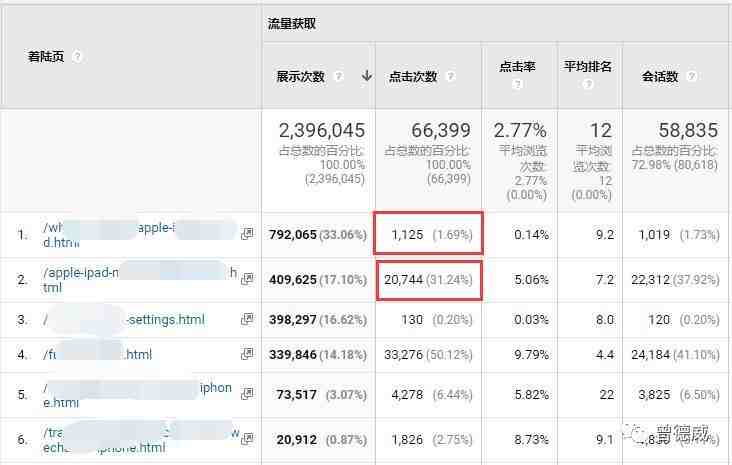Open help icon next to 着陆页 header

coord(77,57)
